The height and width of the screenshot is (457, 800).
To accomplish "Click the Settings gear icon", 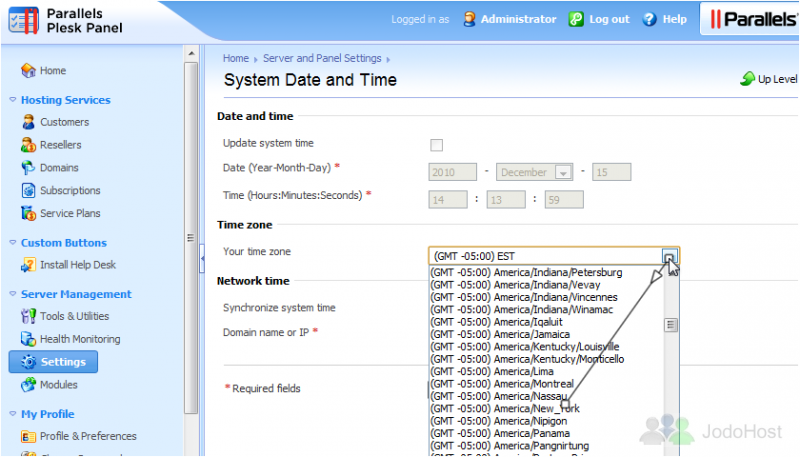I will coord(28,362).
